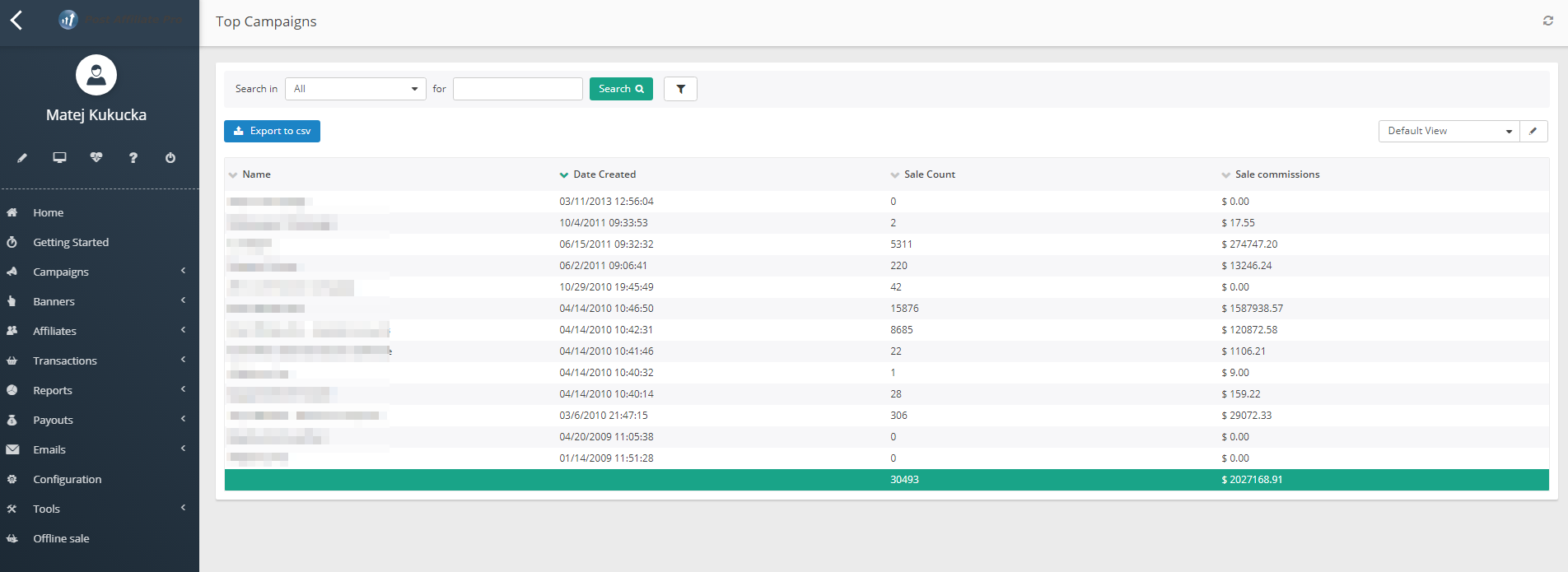Click the power logout icon
The width and height of the screenshot is (1568, 572).
tap(170, 158)
